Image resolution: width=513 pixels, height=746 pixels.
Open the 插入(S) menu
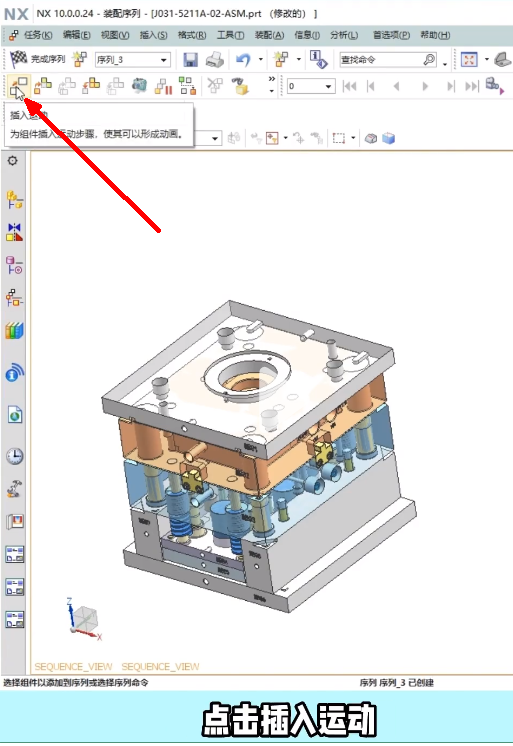point(153,35)
